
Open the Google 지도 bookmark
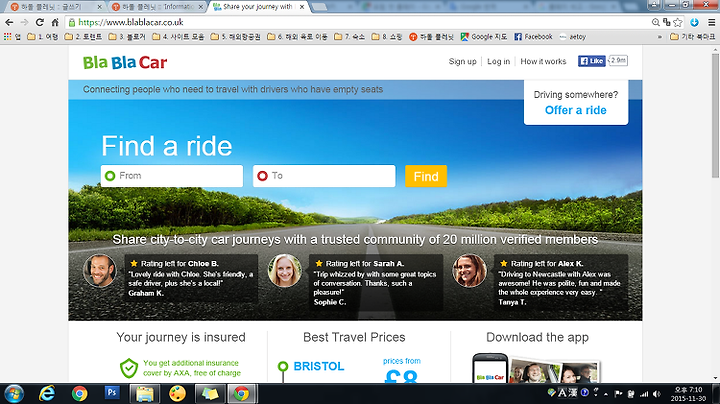click(x=484, y=37)
